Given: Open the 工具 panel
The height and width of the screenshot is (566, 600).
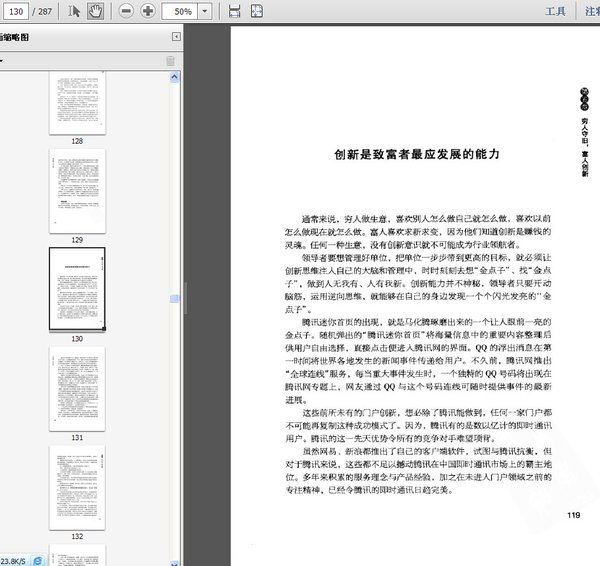Looking at the screenshot, I should [x=555, y=11].
